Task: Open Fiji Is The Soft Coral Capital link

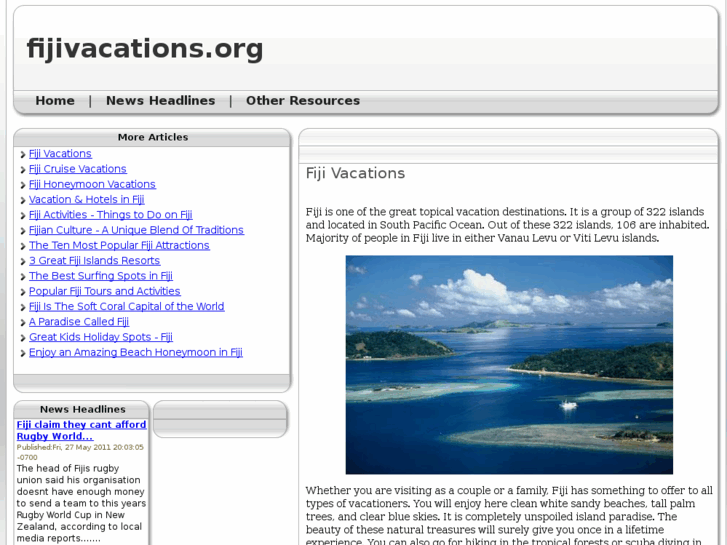Action: click(x=127, y=307)
